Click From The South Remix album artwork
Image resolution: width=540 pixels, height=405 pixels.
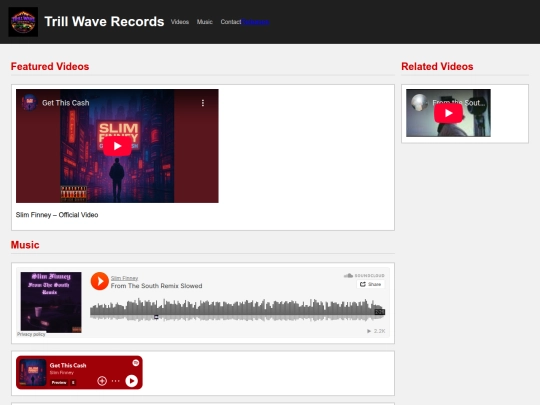click(51, 302)
